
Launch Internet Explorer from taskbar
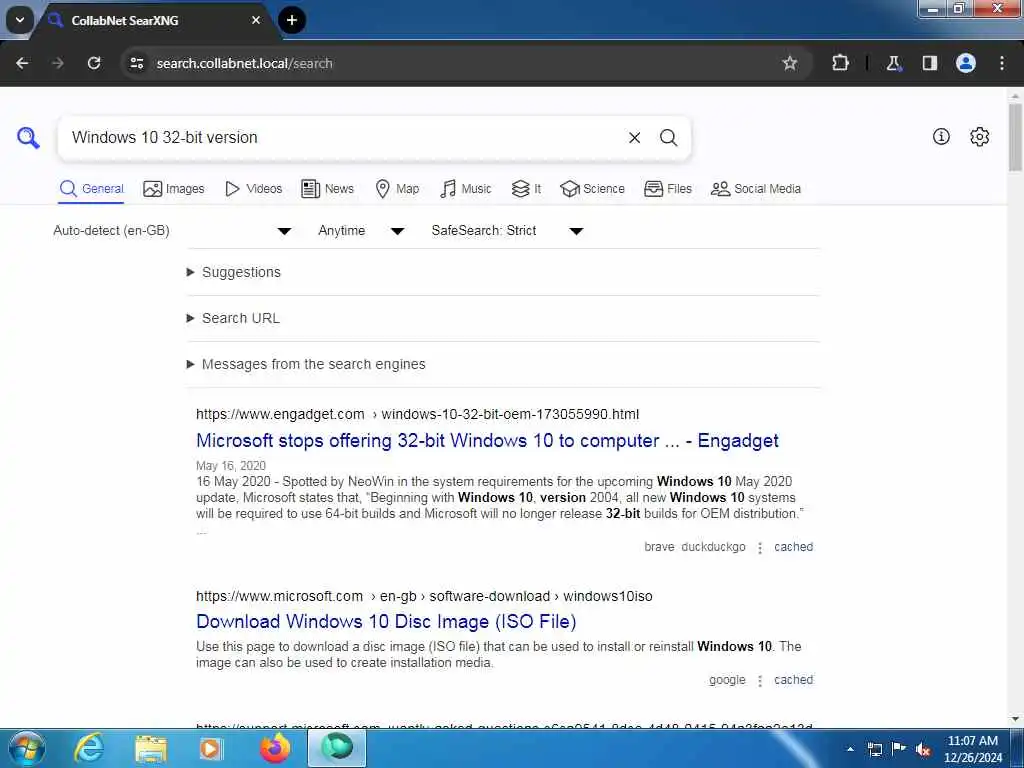[x=89, y=748]
